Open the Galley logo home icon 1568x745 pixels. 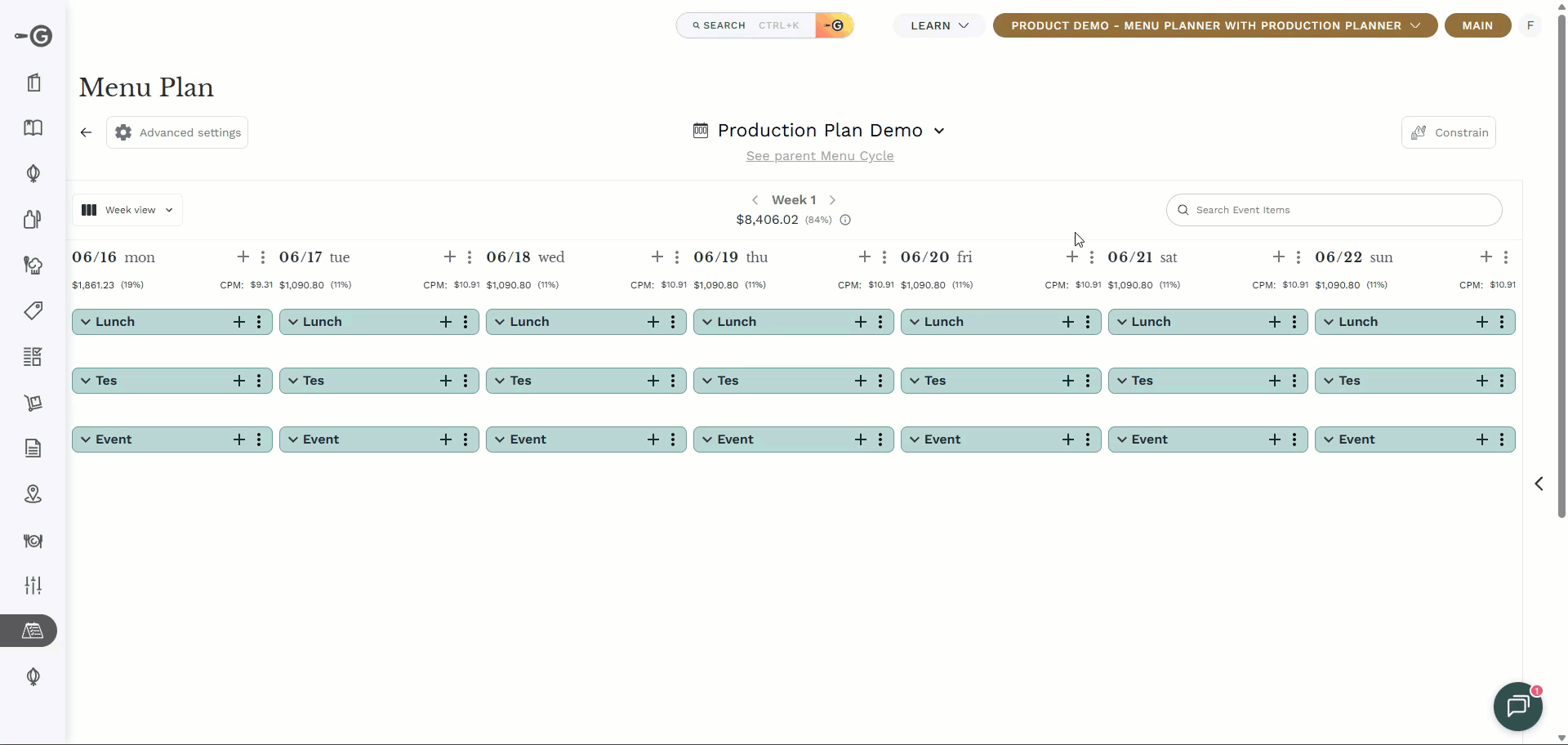coord(33,36)
